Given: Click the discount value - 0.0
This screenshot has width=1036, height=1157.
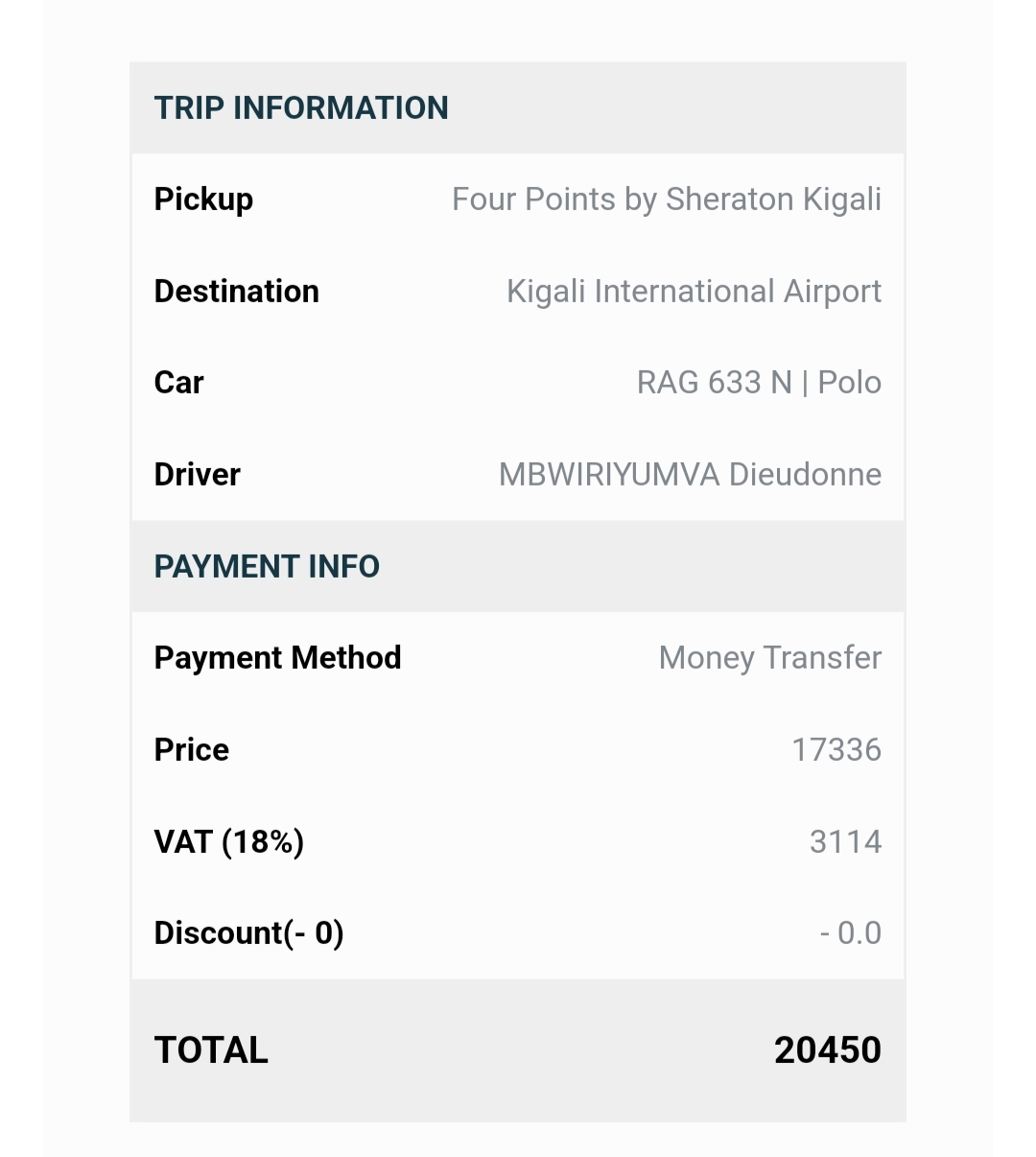Looking at the screenshot, I should click(851, 933).
